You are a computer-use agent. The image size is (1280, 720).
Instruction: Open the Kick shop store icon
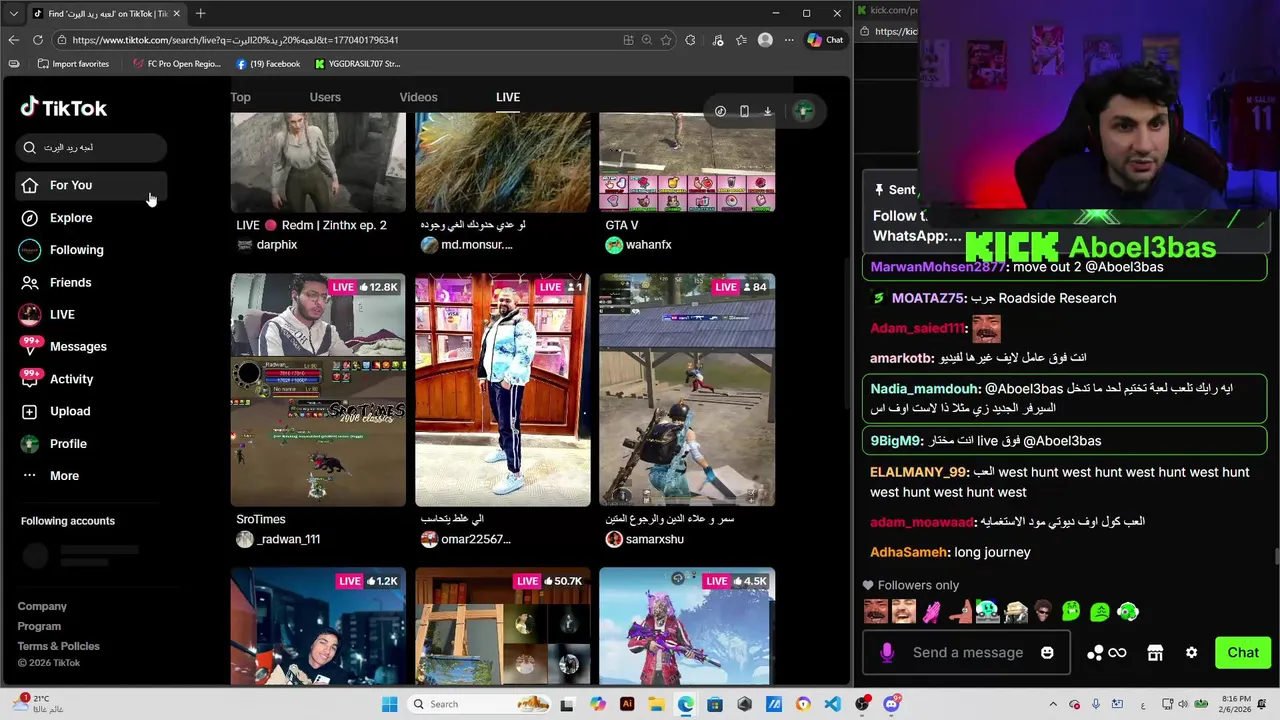point(1155,653)
